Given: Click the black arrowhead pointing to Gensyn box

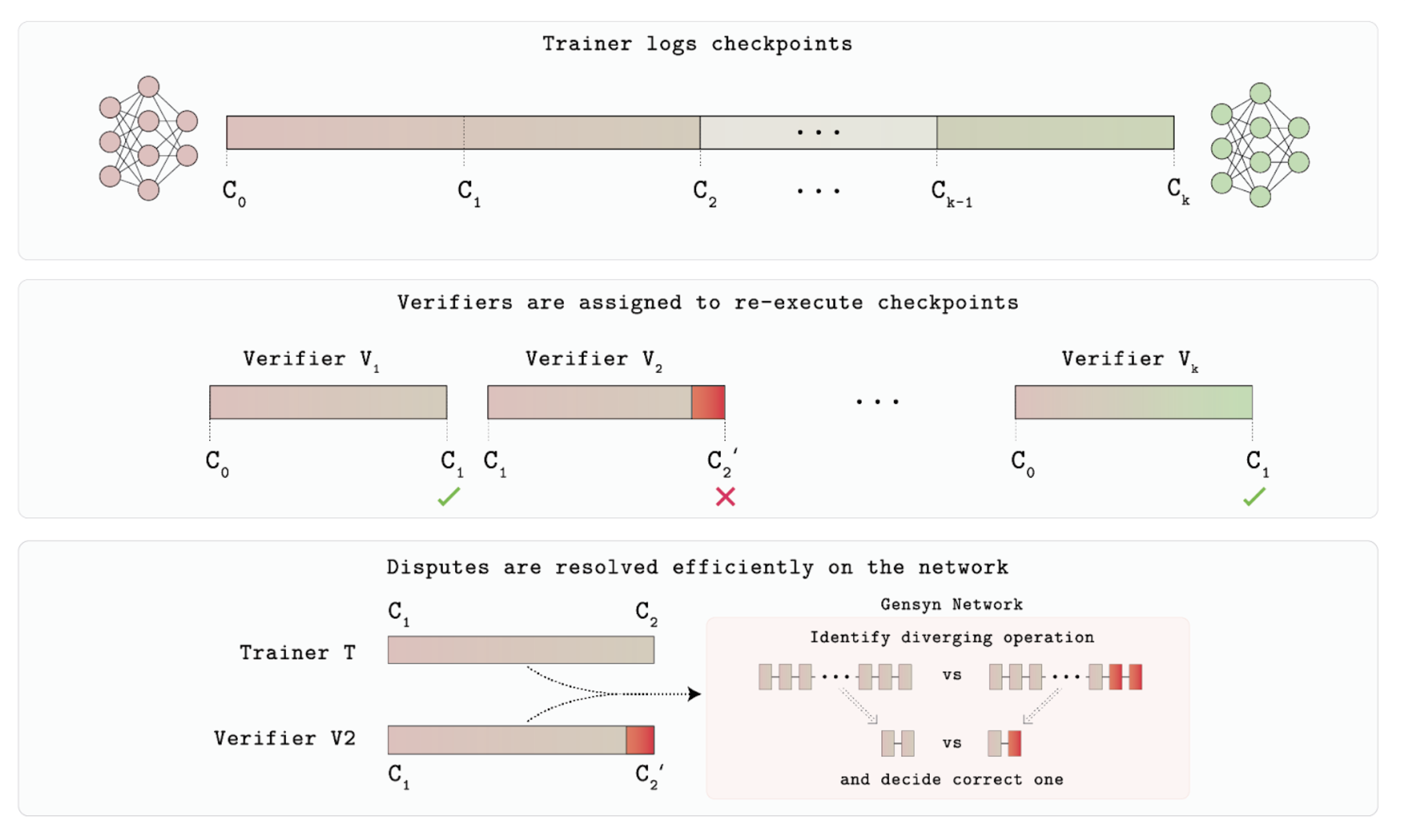Looking at the screenshot, I should 694,694.
